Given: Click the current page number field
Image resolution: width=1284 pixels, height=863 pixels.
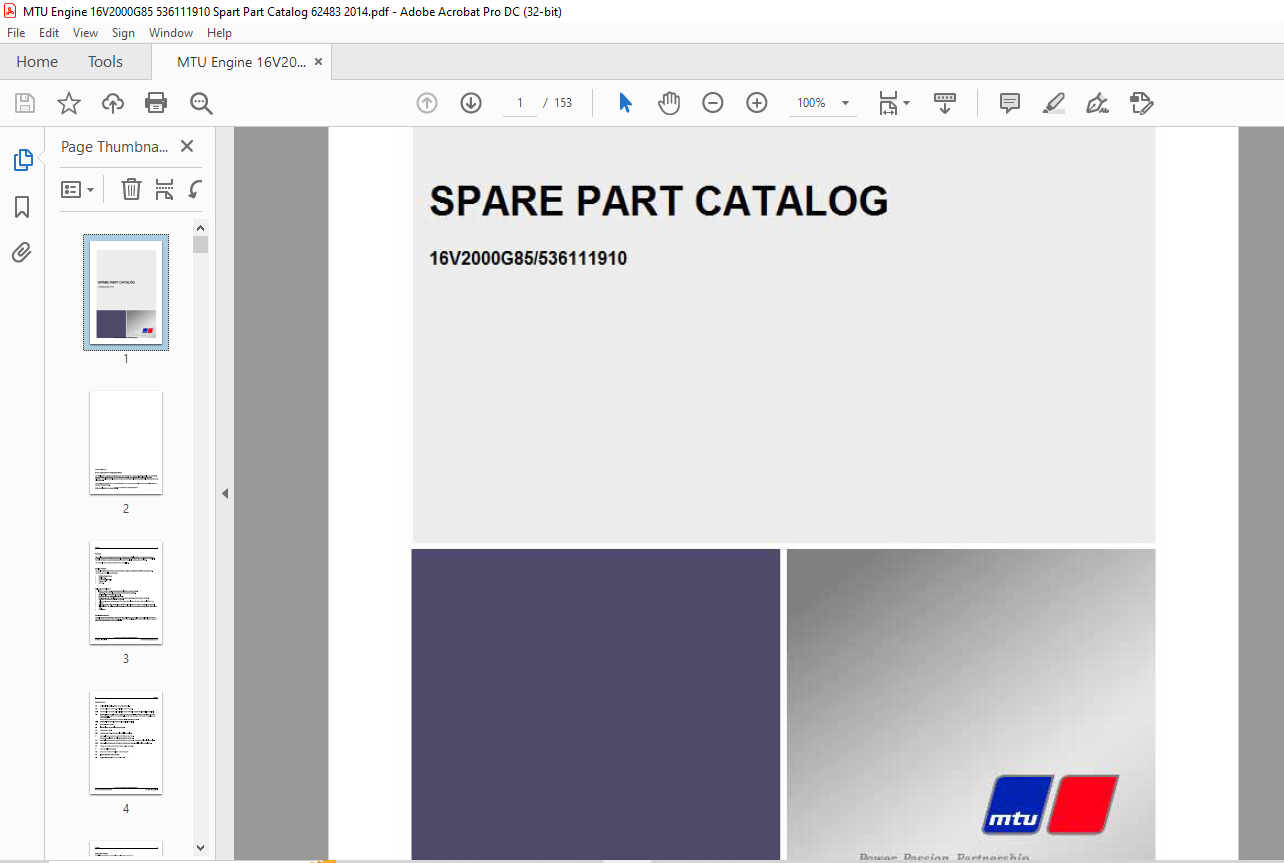Looking at the screenshot, I should pos(520,103).
